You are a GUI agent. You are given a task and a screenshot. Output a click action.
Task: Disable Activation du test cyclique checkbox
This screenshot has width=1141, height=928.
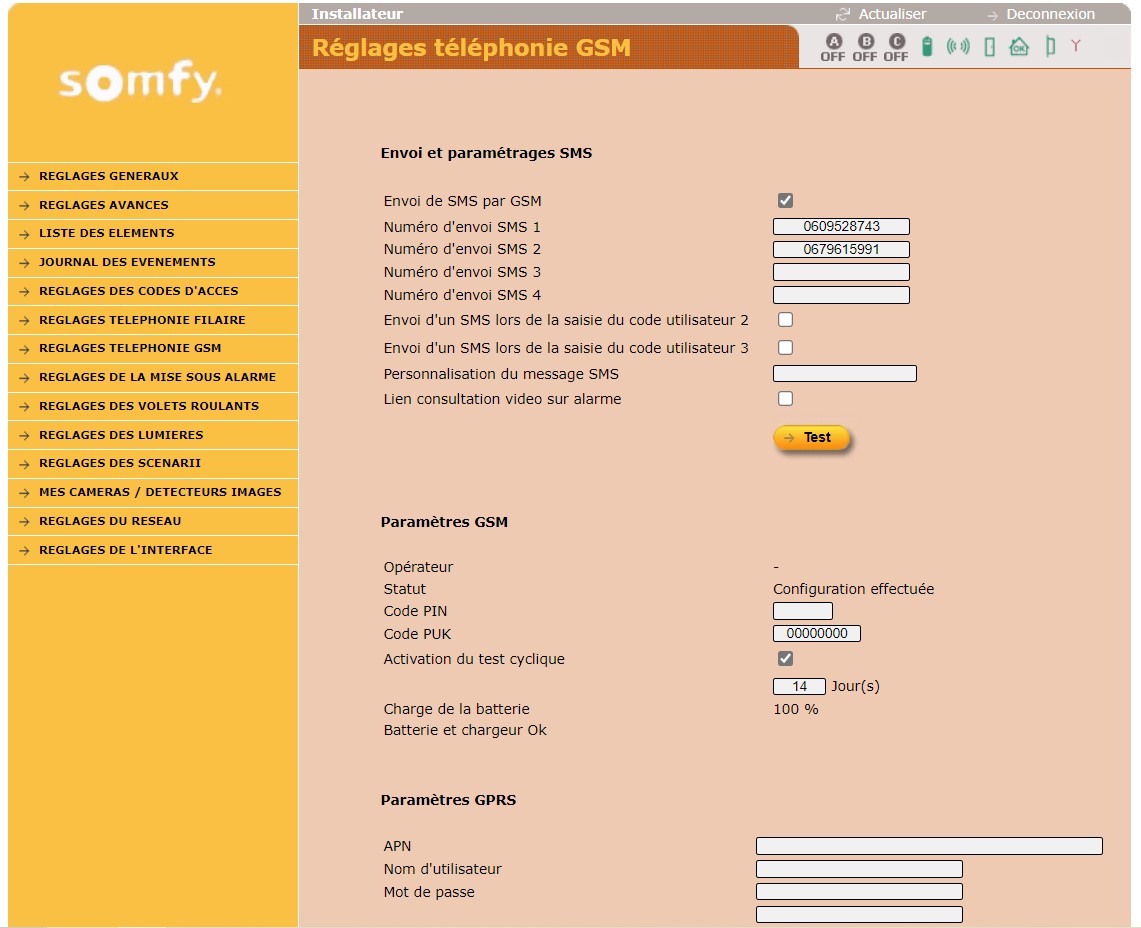point(785,659)
